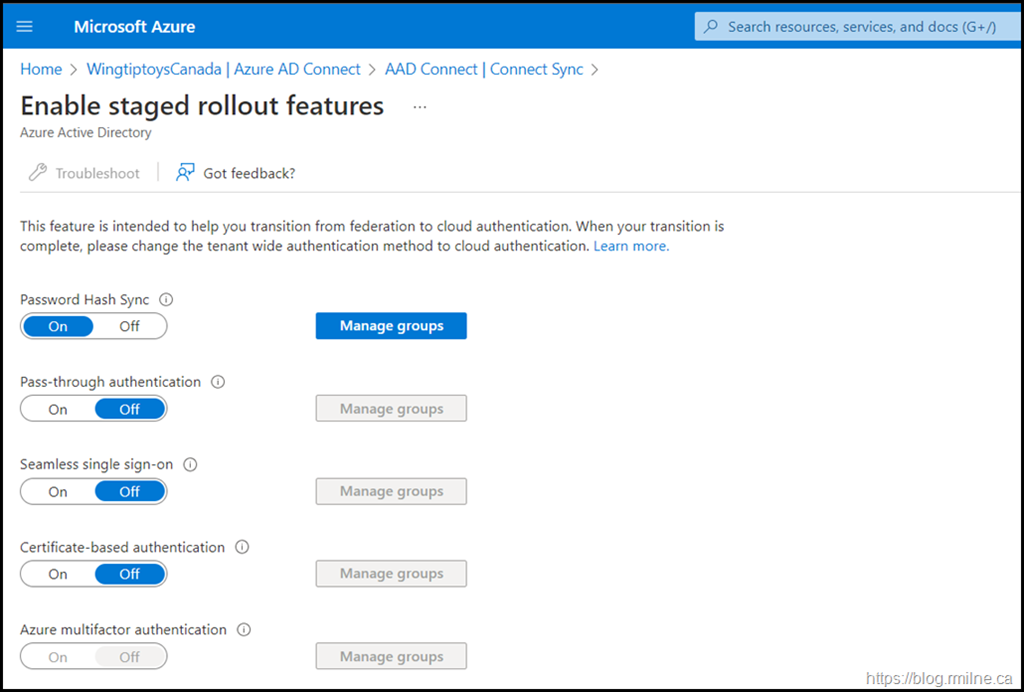Focus the search resources input field
The height and width of the screenshot is (692, 1024).
(860, 26)
